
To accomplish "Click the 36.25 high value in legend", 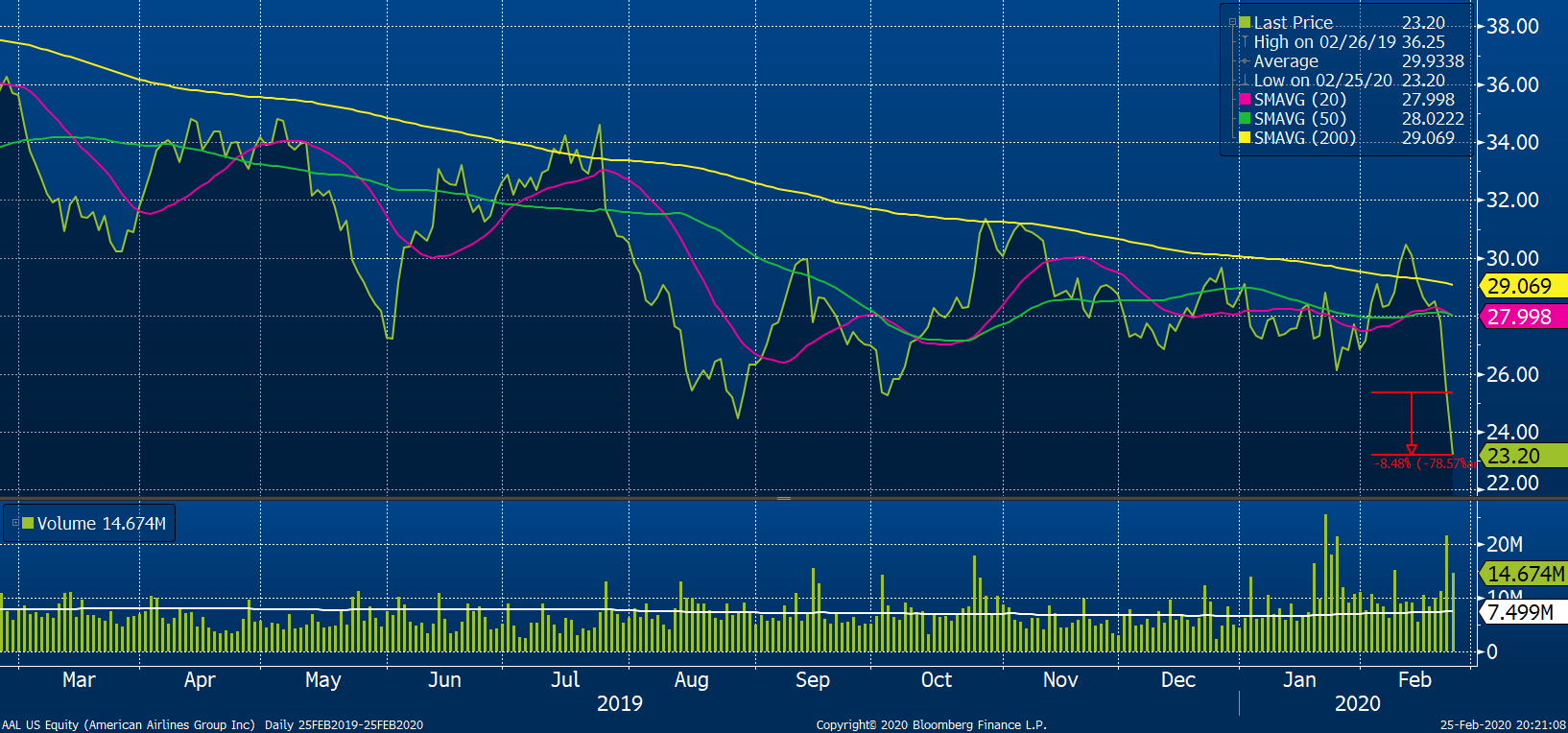I will (x=1423, y=41).
